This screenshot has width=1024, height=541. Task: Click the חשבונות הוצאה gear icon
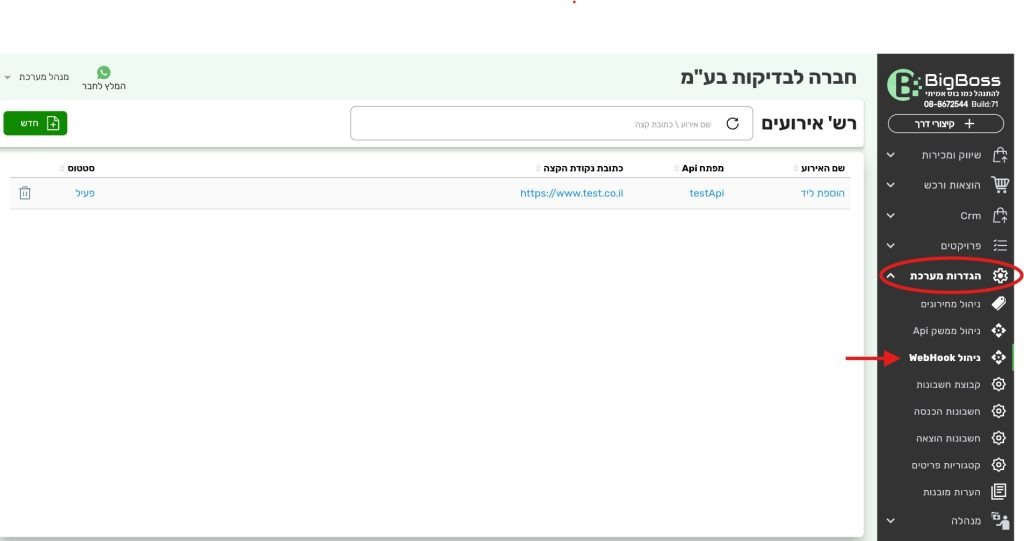[x=999, y=438]
